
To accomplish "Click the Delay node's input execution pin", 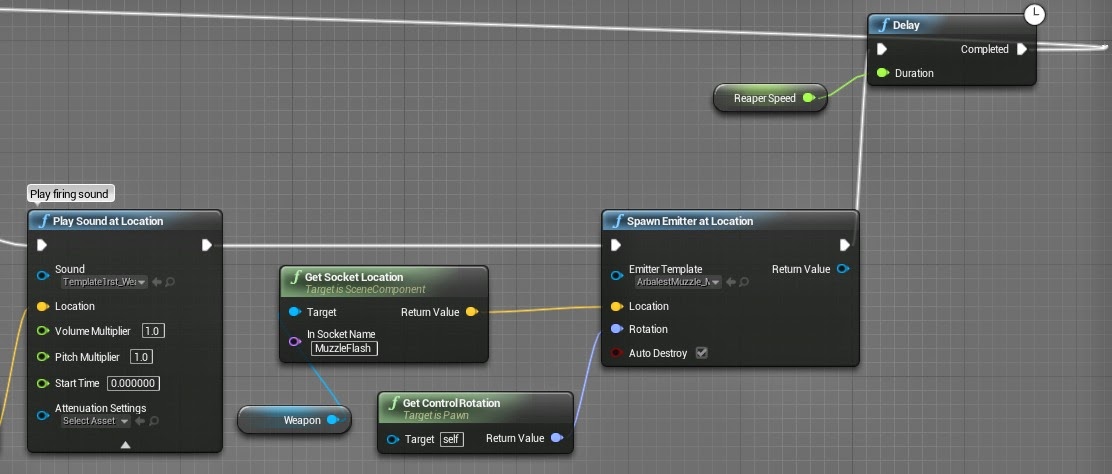I will [882, 49].
